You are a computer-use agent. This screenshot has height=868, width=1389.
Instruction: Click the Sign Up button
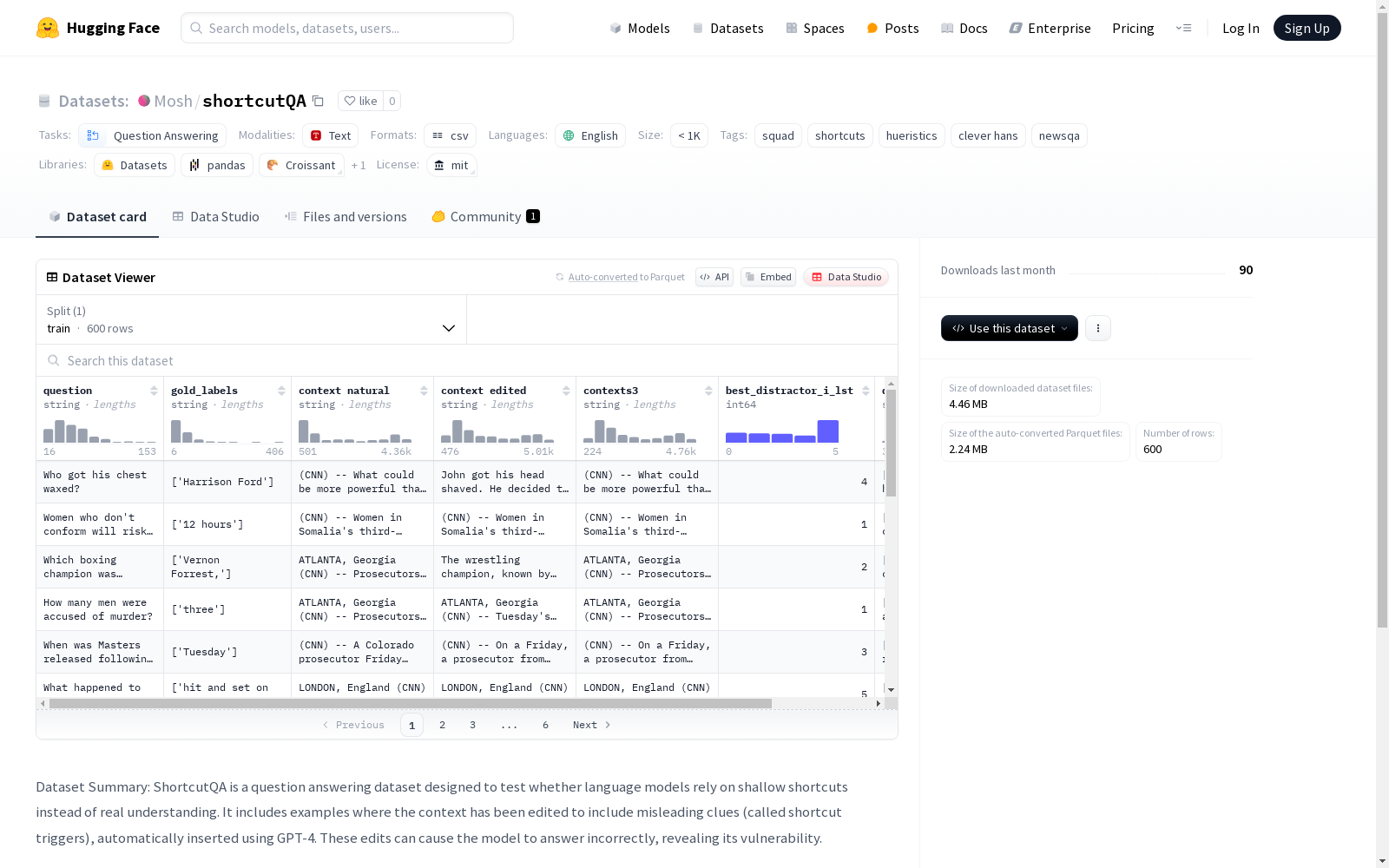coord(1307,28)
